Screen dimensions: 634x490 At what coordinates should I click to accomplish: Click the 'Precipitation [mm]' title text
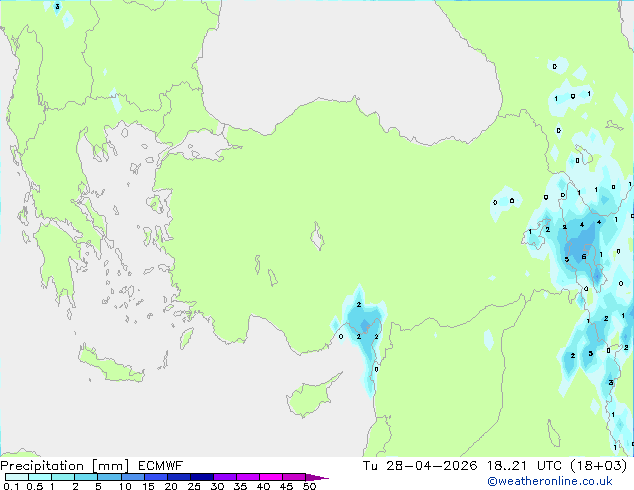[x=65, y=466]
